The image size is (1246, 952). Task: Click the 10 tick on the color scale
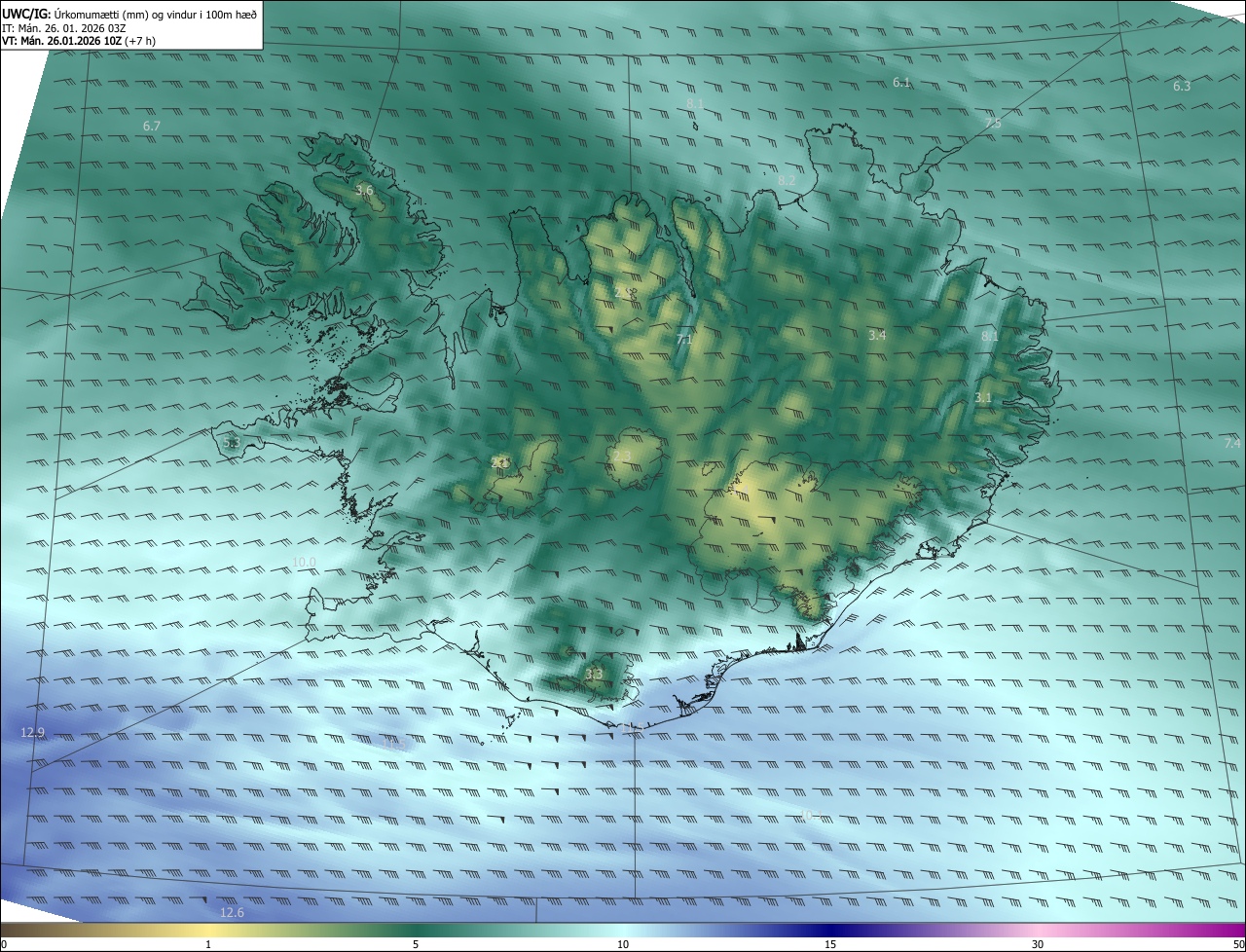(623, 944)
